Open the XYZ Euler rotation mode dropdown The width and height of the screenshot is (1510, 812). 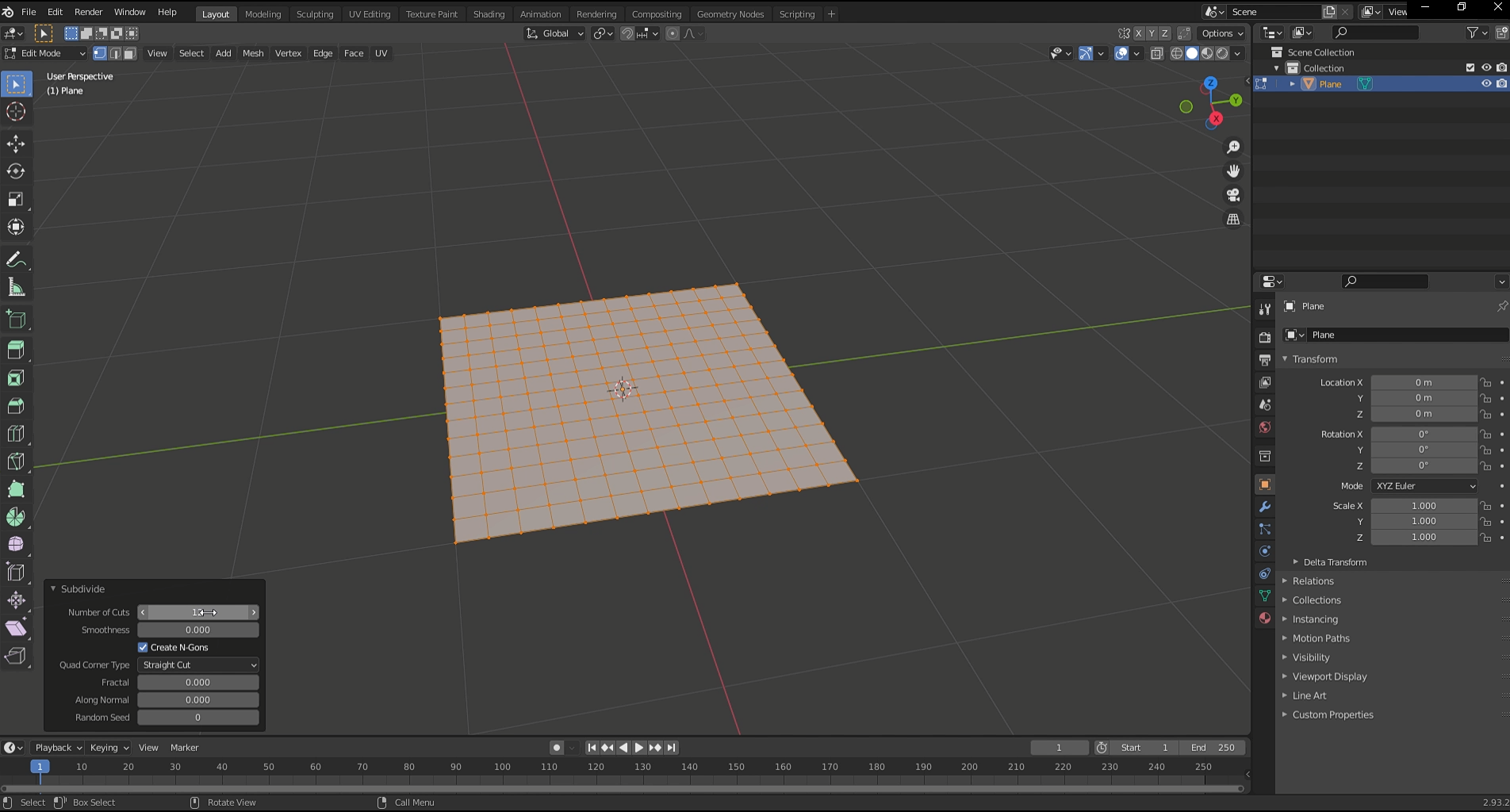pyautogui.click(x=1424, y=485)
